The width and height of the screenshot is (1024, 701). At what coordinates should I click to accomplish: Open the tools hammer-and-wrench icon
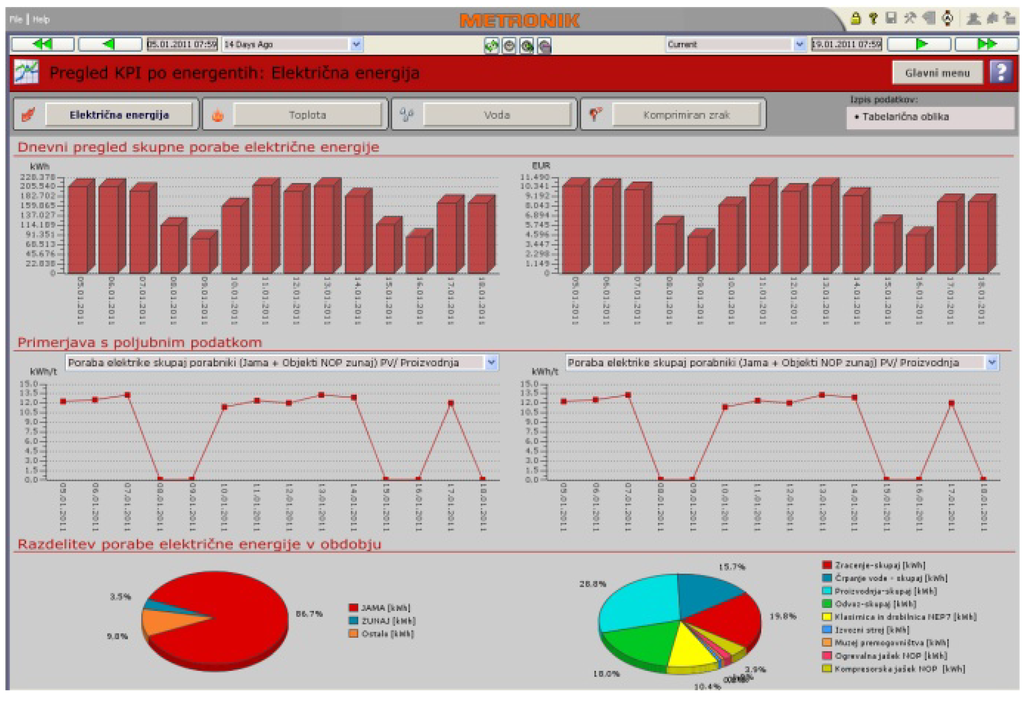[x=909, y=18]
